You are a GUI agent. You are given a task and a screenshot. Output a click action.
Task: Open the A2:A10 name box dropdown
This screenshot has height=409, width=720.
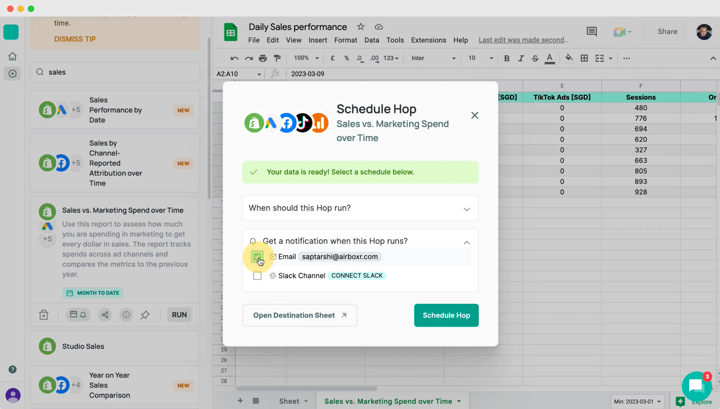[259, 74]
